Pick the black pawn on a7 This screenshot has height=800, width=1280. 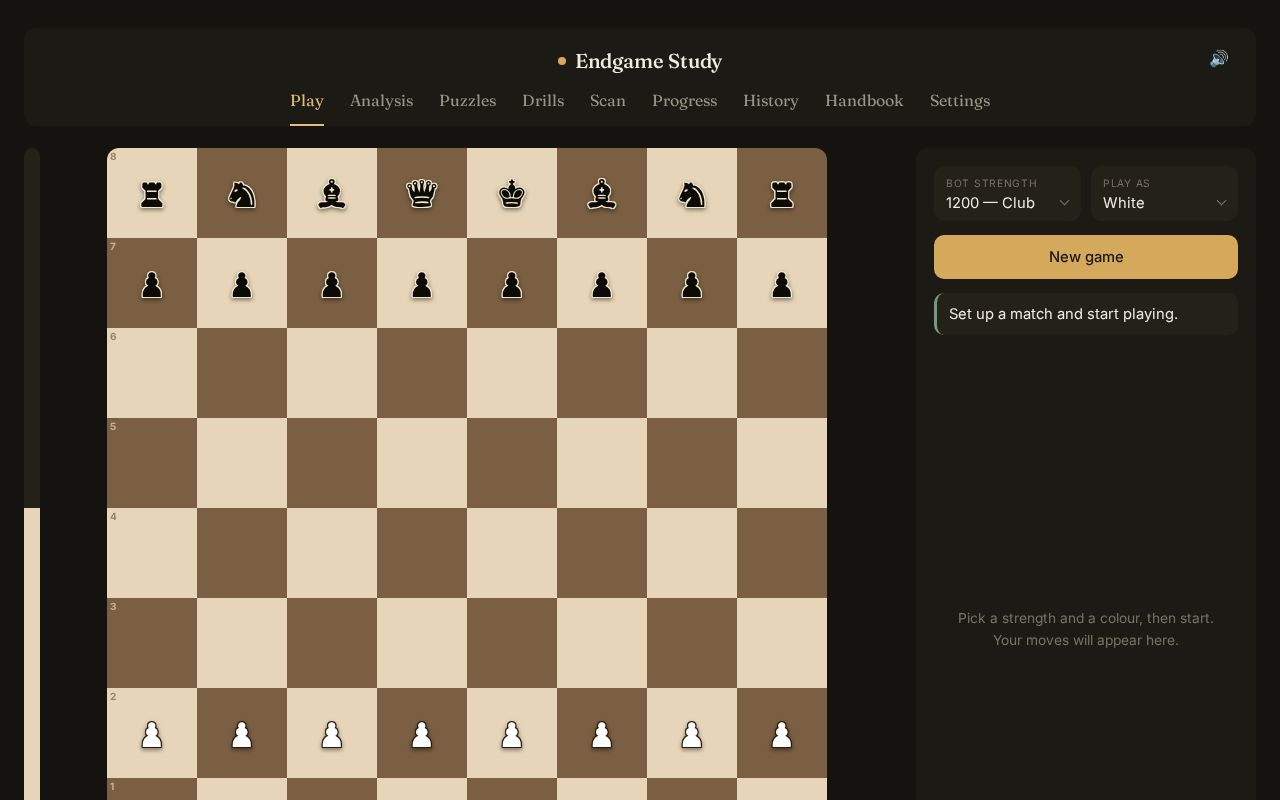point(152,283)
